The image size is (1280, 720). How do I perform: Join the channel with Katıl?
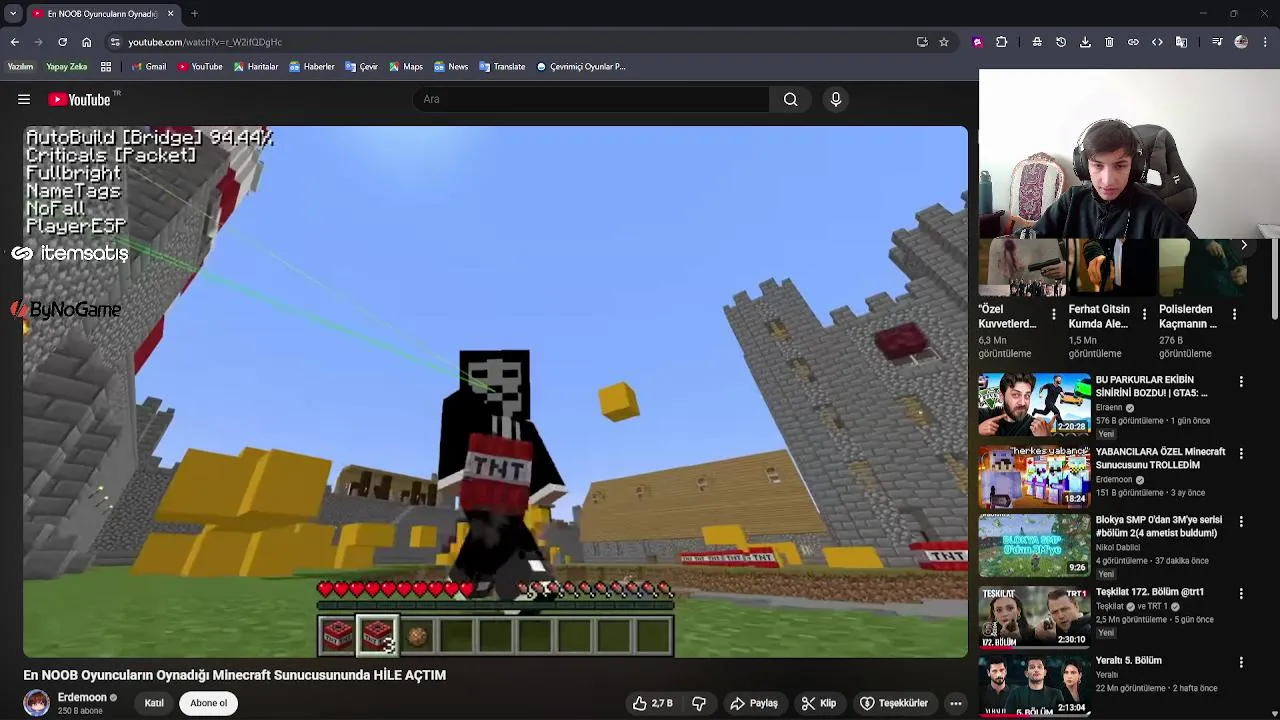[154, 703]
